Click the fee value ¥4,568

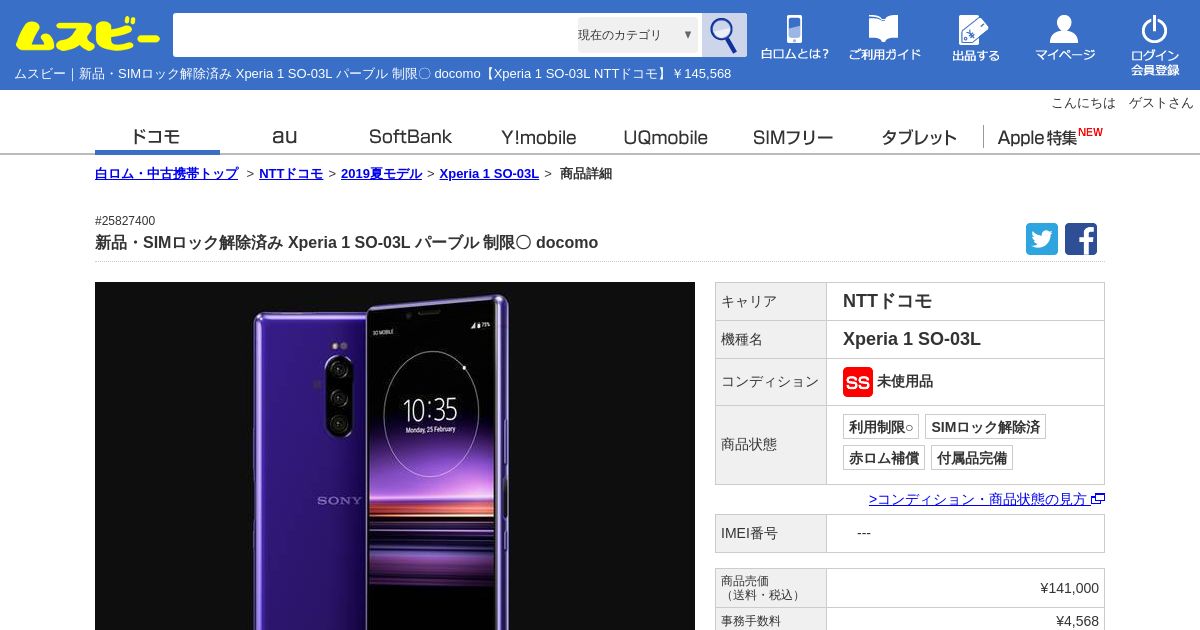(1077, 621)
